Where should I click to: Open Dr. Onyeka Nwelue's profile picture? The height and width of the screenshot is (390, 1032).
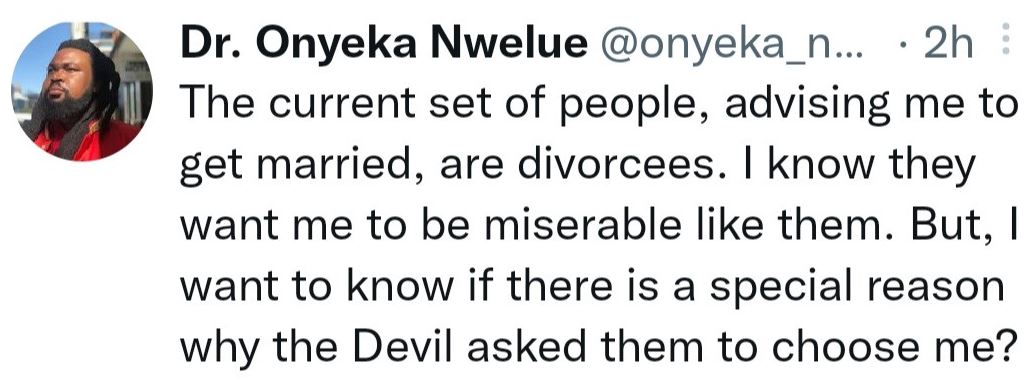pyautogui.click(x=82, y=91)
